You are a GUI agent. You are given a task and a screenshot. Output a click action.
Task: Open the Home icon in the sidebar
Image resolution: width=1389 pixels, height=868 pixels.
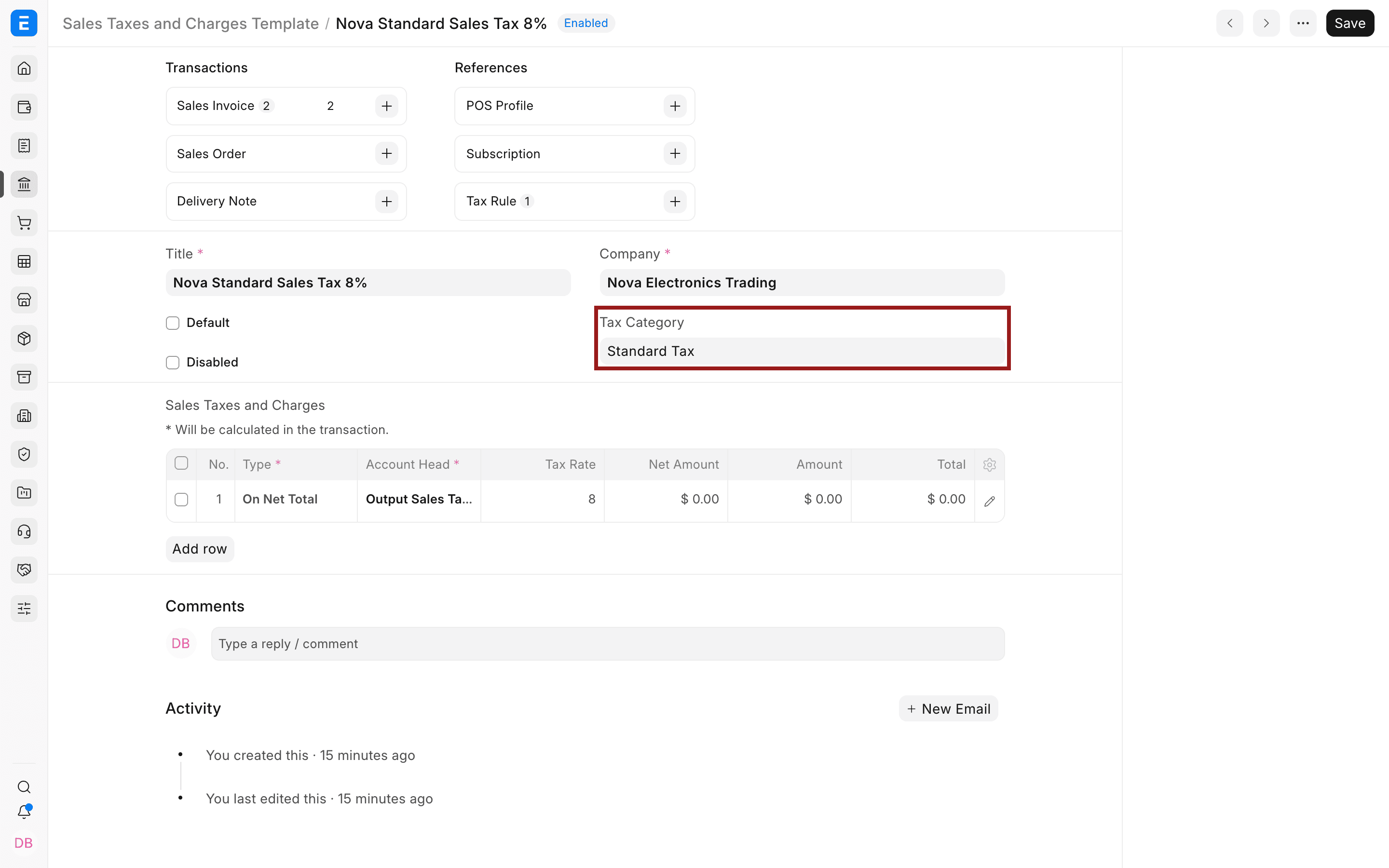(24, 69)
